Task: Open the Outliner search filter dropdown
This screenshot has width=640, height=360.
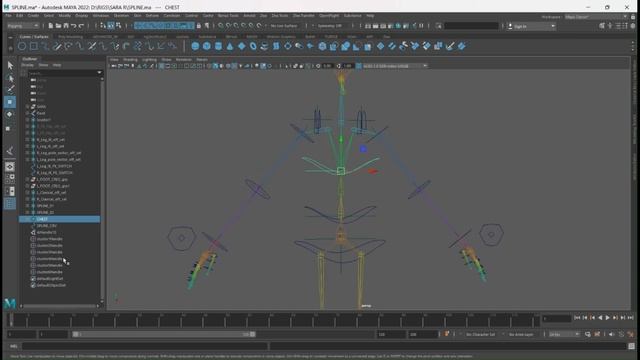Action: pyautogui.click(x=99, y=73)
